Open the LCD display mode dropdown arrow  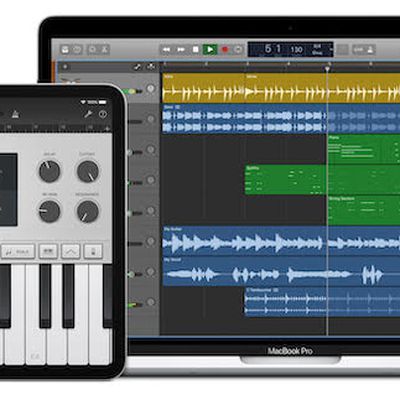tap(331, 49)
